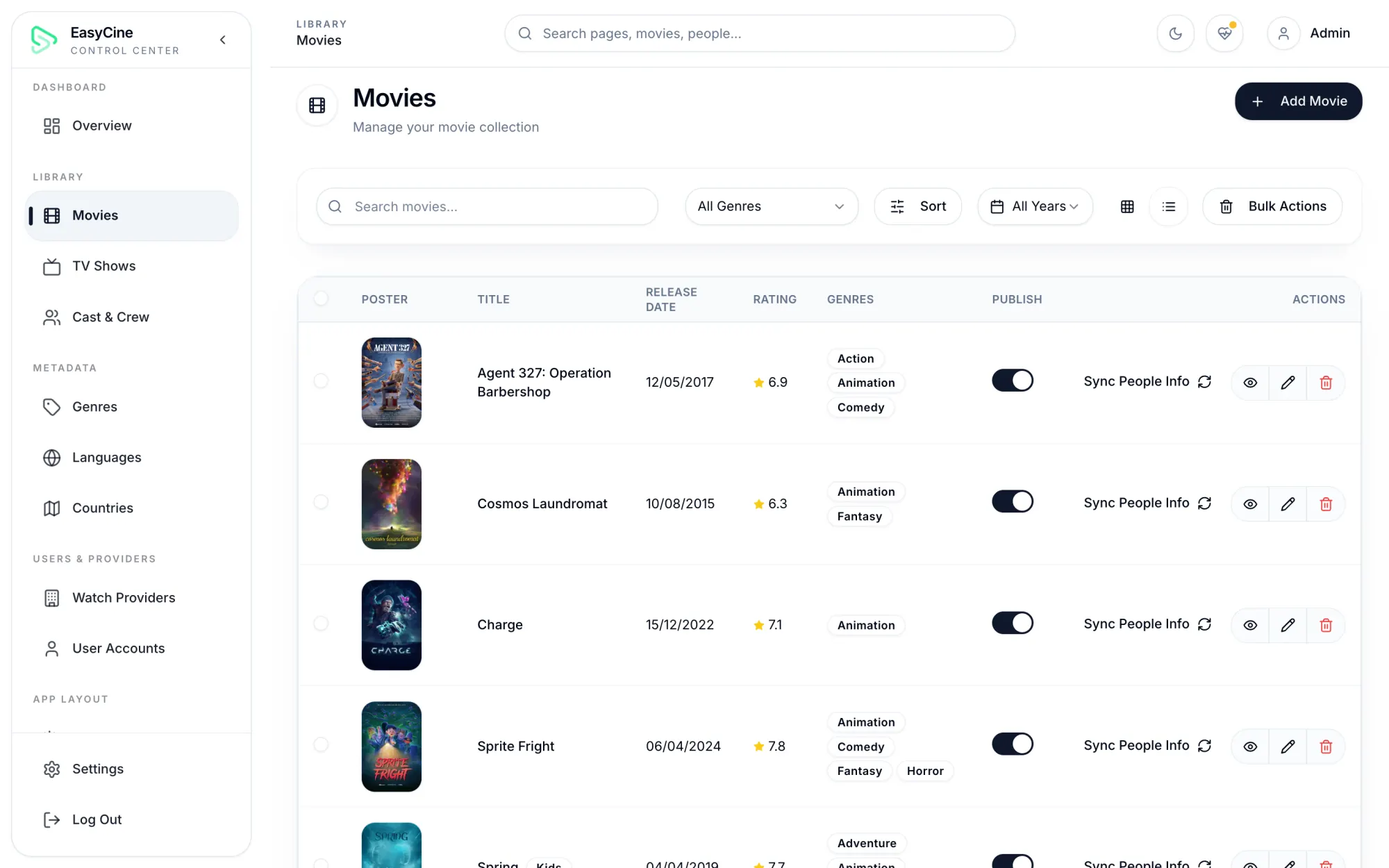View Agent 327 details with eye icon
This screenshot has height=868, width=1389.
(x=1250, y=383)
